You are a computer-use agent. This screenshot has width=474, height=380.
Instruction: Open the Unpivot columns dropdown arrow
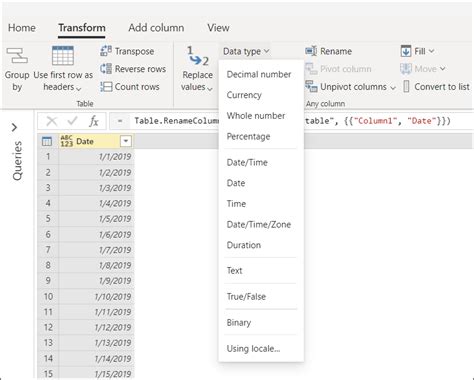pyautogui.click(x=393, y=87)
